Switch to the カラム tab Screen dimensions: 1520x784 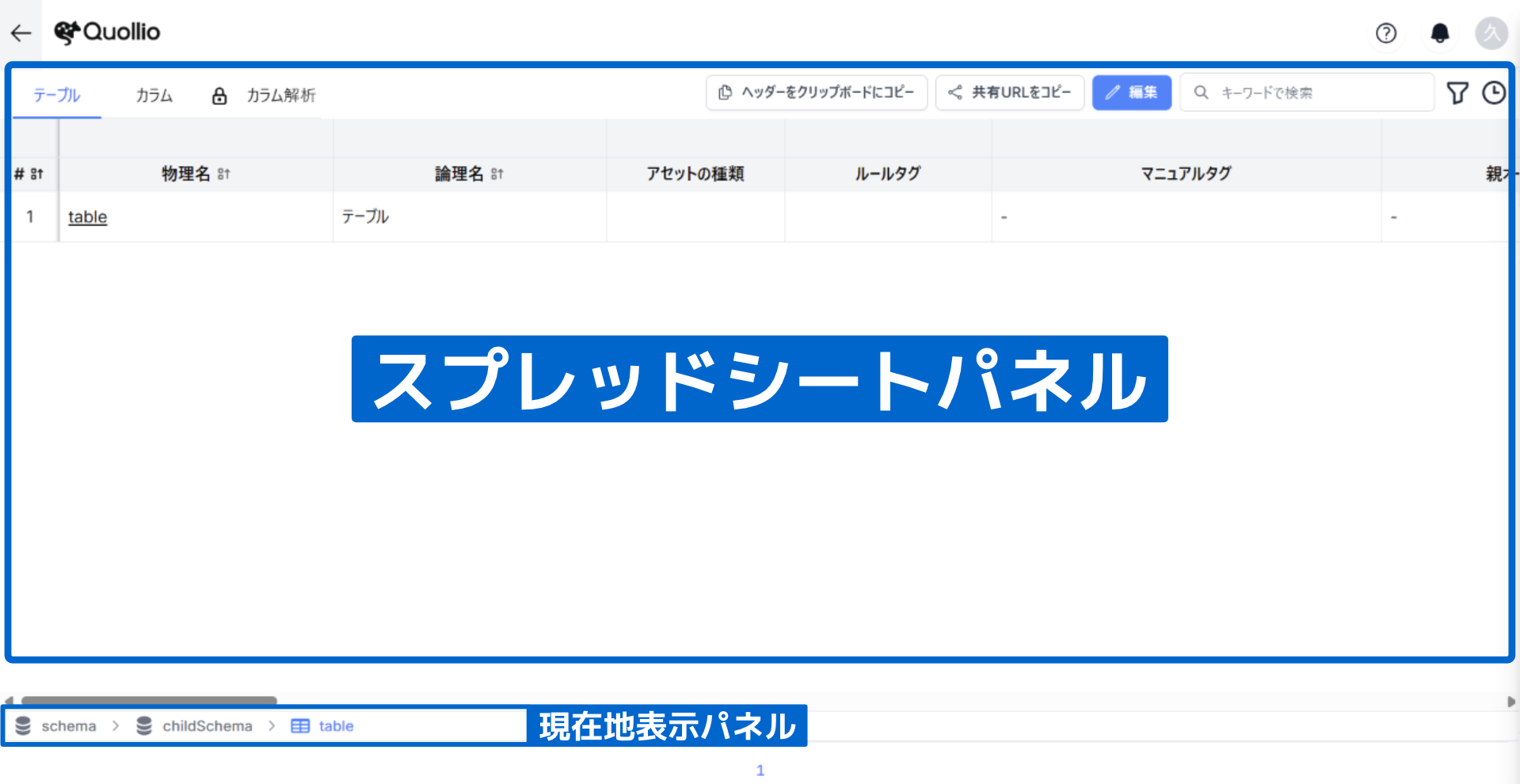click(154, 95)
